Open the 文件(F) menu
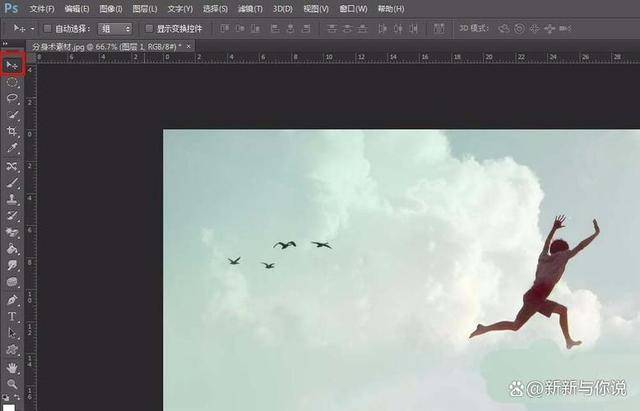640x411 pixels. (x=42, y=9)
